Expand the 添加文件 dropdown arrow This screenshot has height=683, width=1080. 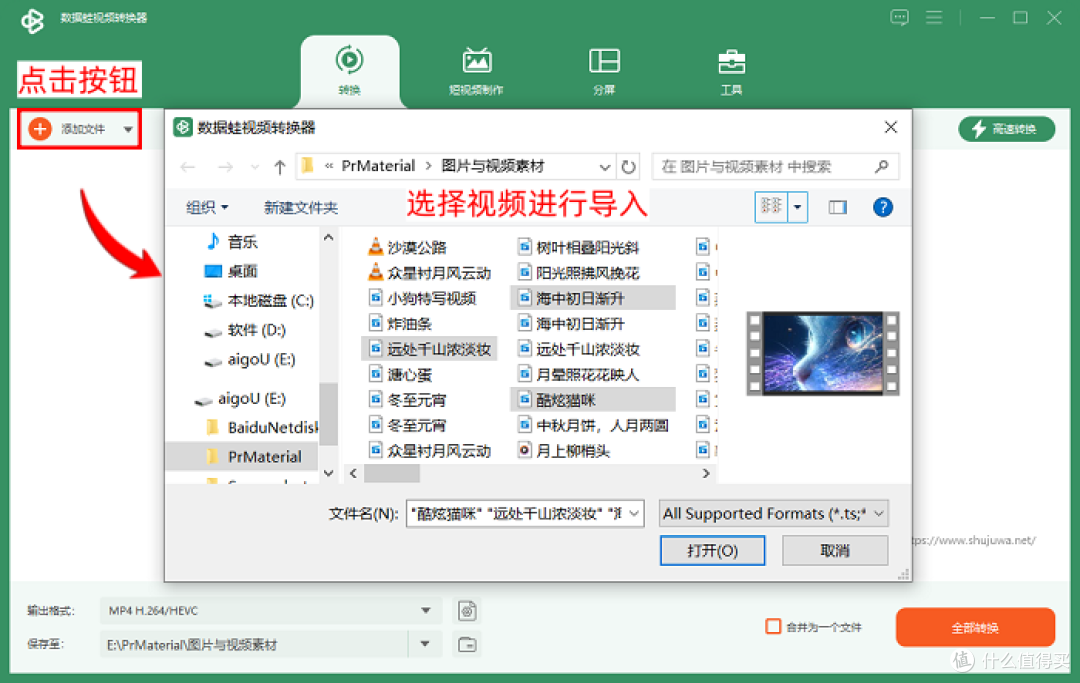pos(128,129)
